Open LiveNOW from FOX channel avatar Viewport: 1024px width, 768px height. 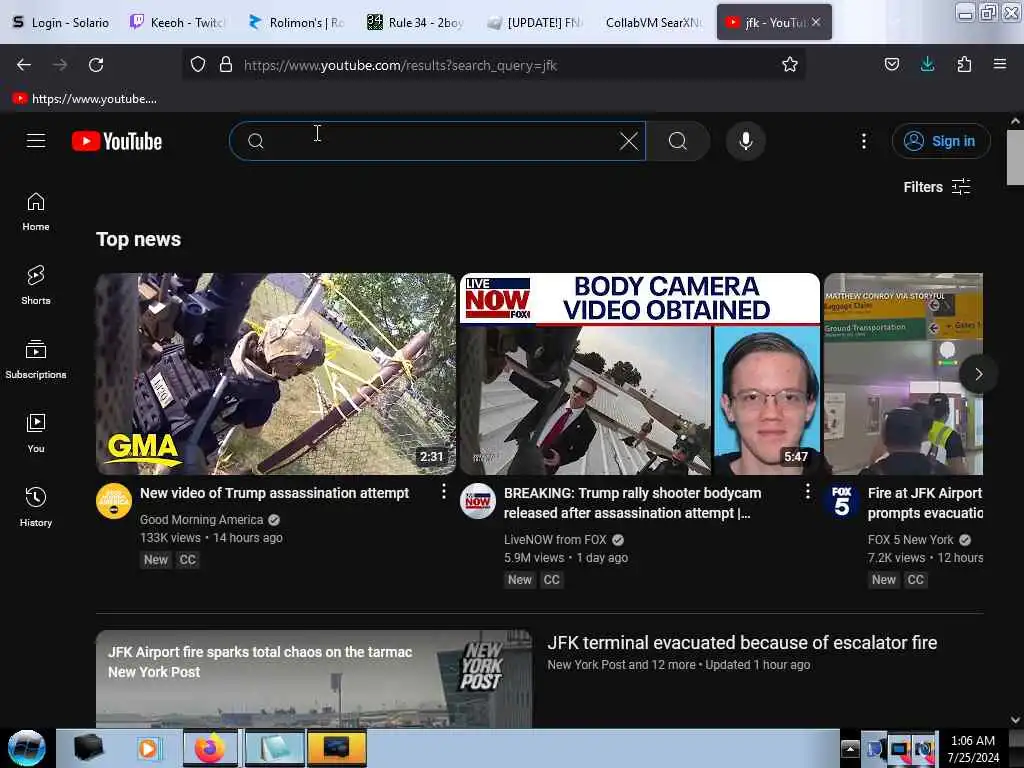(x=477, y=501)
